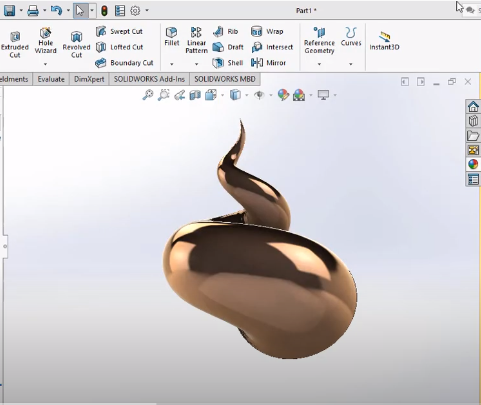This screenshot has width=481, height=405.
Task: Click the Section View icon
Action: [x=195, y=95]
